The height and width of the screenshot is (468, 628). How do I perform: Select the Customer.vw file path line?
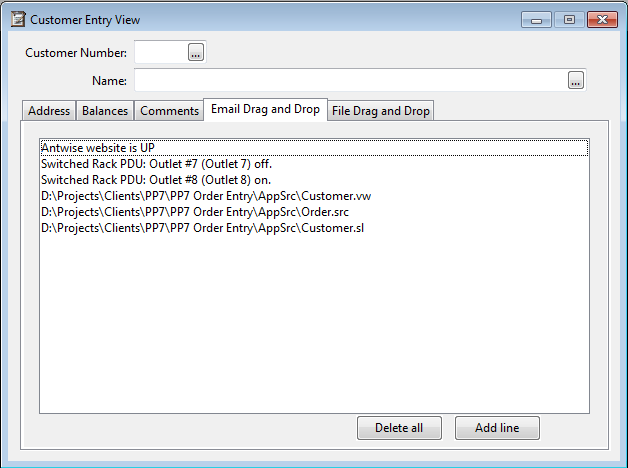pos(314,196)
